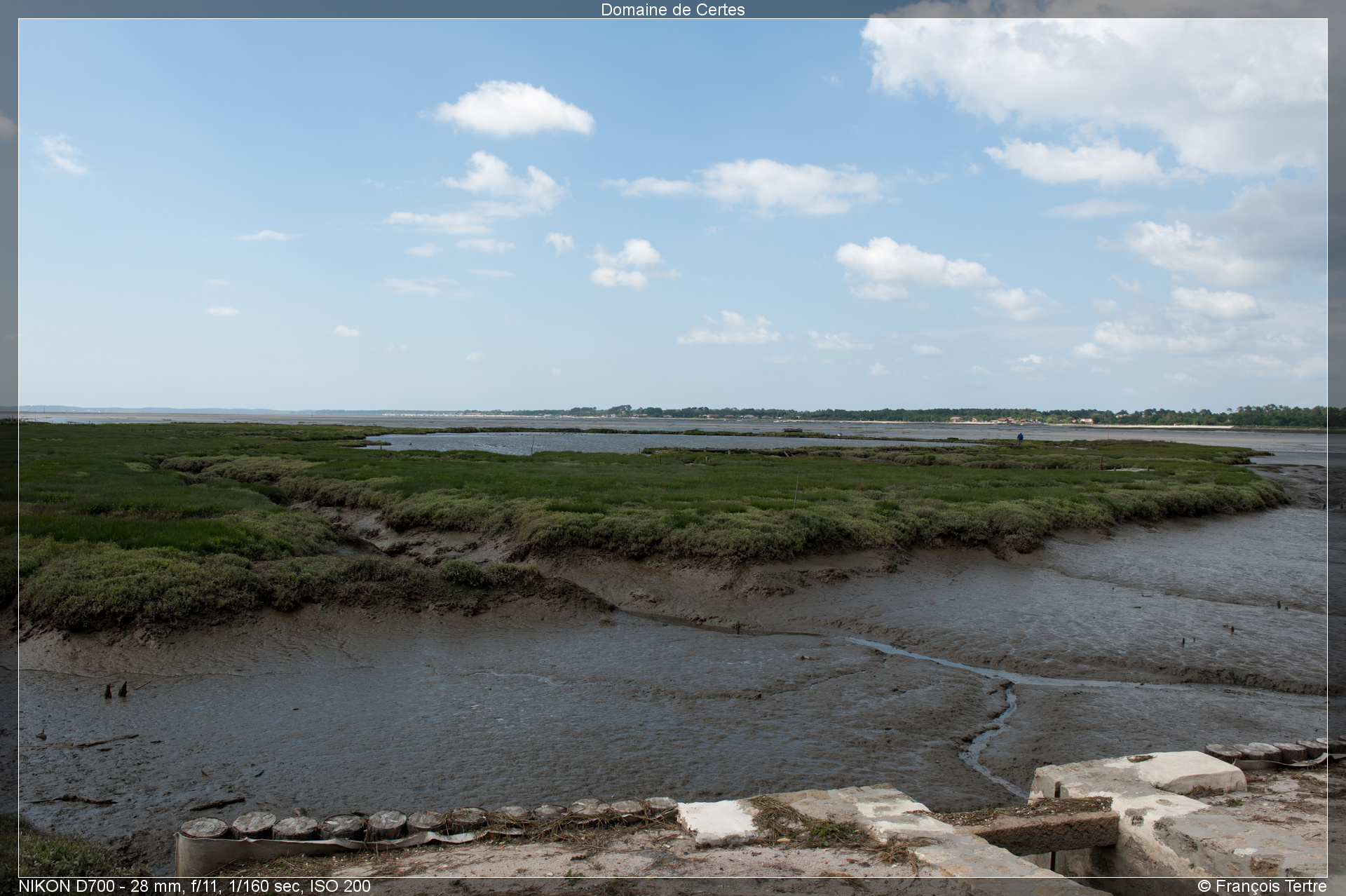
Task: Click the '© François Tertre' copyright text
Action: (1262, 886)
